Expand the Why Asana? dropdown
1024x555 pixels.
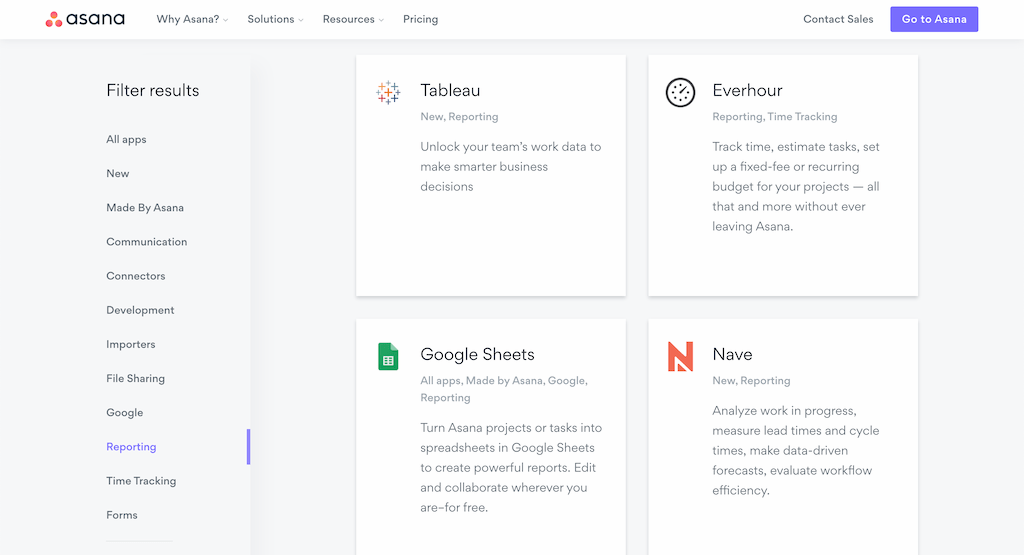point(192,19)
